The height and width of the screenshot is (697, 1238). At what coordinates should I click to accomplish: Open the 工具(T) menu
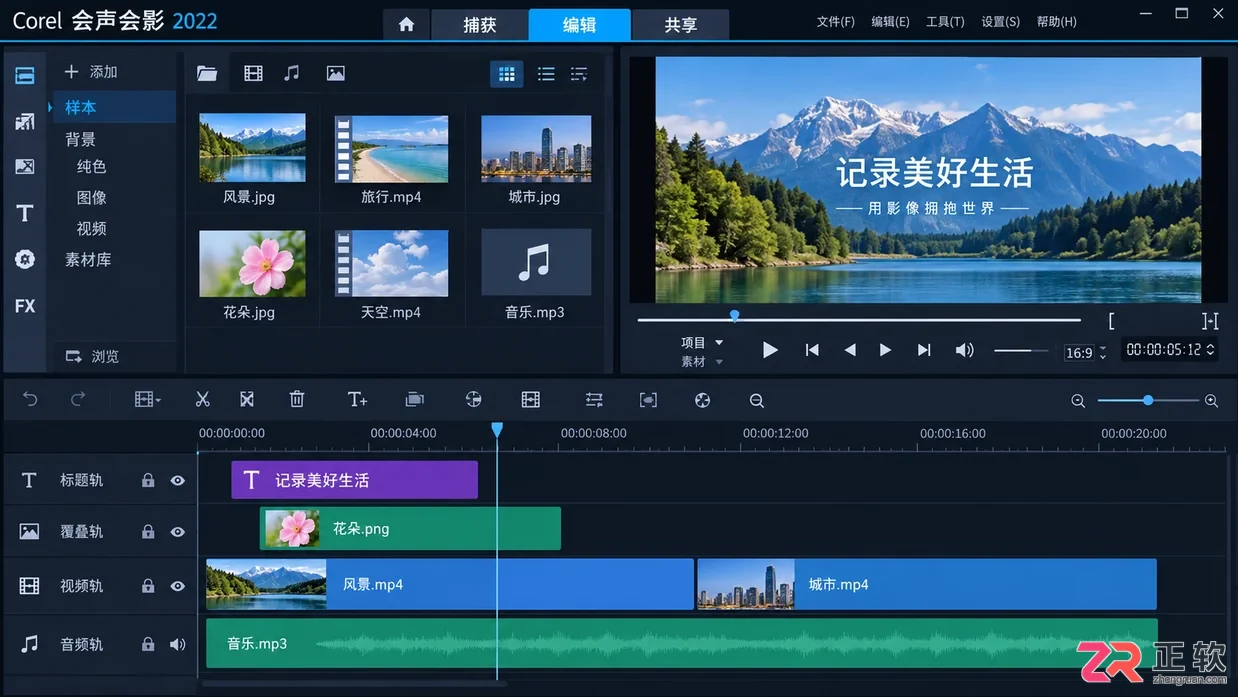945,21
